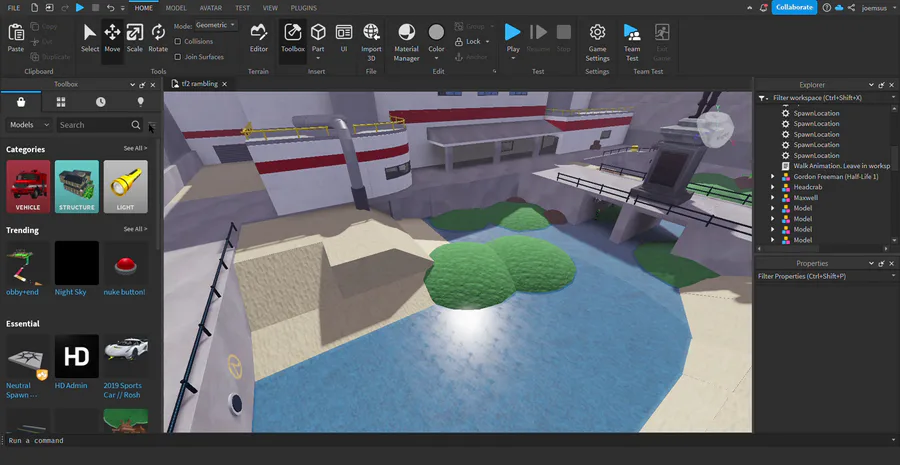Click the Collaborate button

[794, 7]
